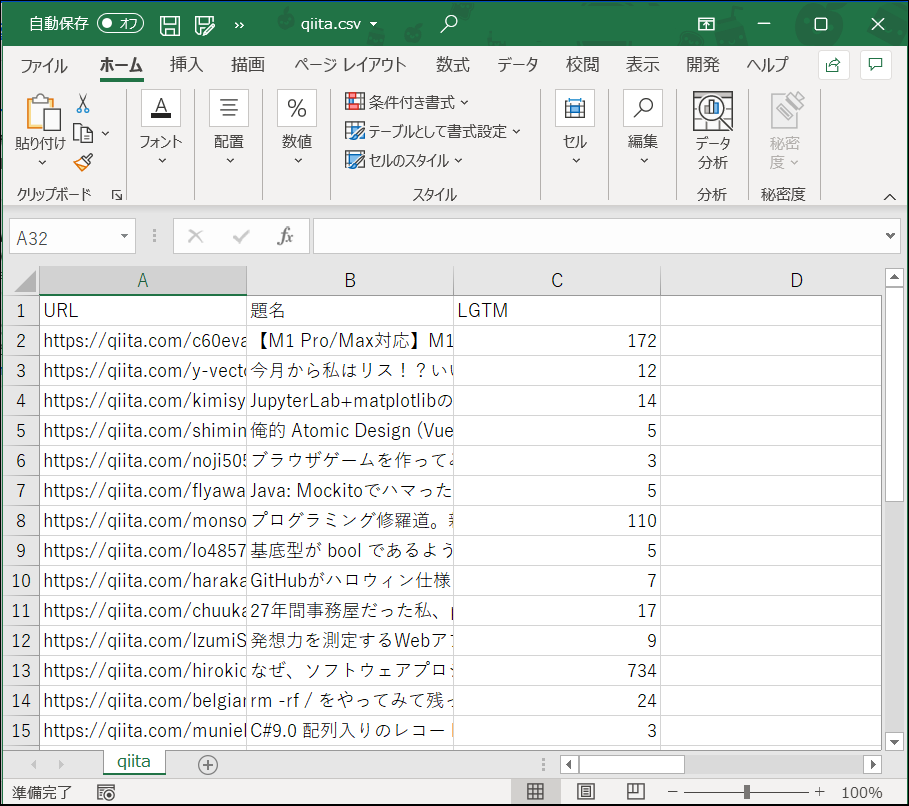Click the zoom slider handle
This screenshot has width=909, height=806.
point(747,792)
